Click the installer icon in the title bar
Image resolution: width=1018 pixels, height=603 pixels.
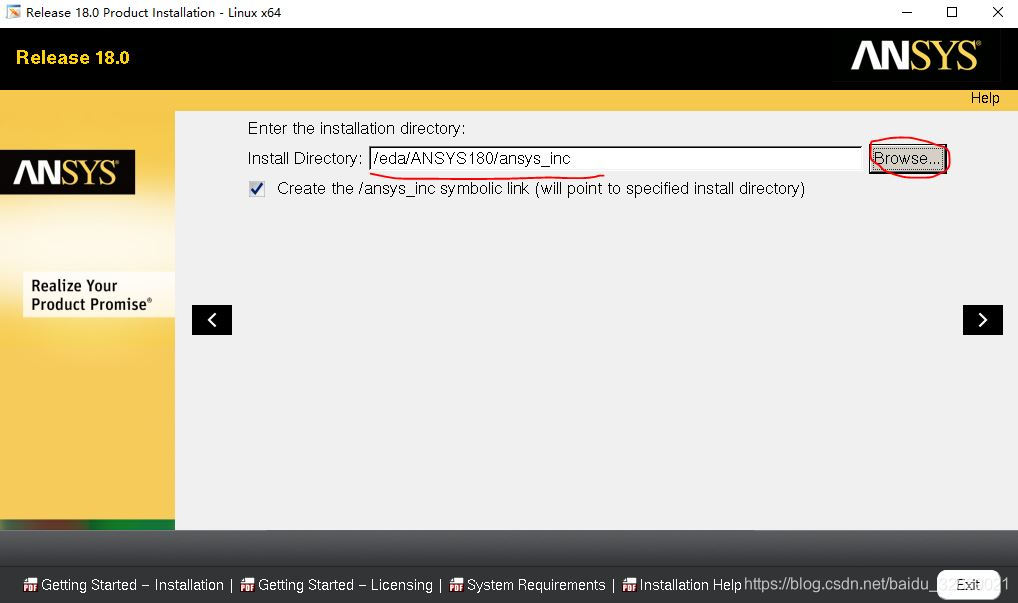(x=13, y=12)
